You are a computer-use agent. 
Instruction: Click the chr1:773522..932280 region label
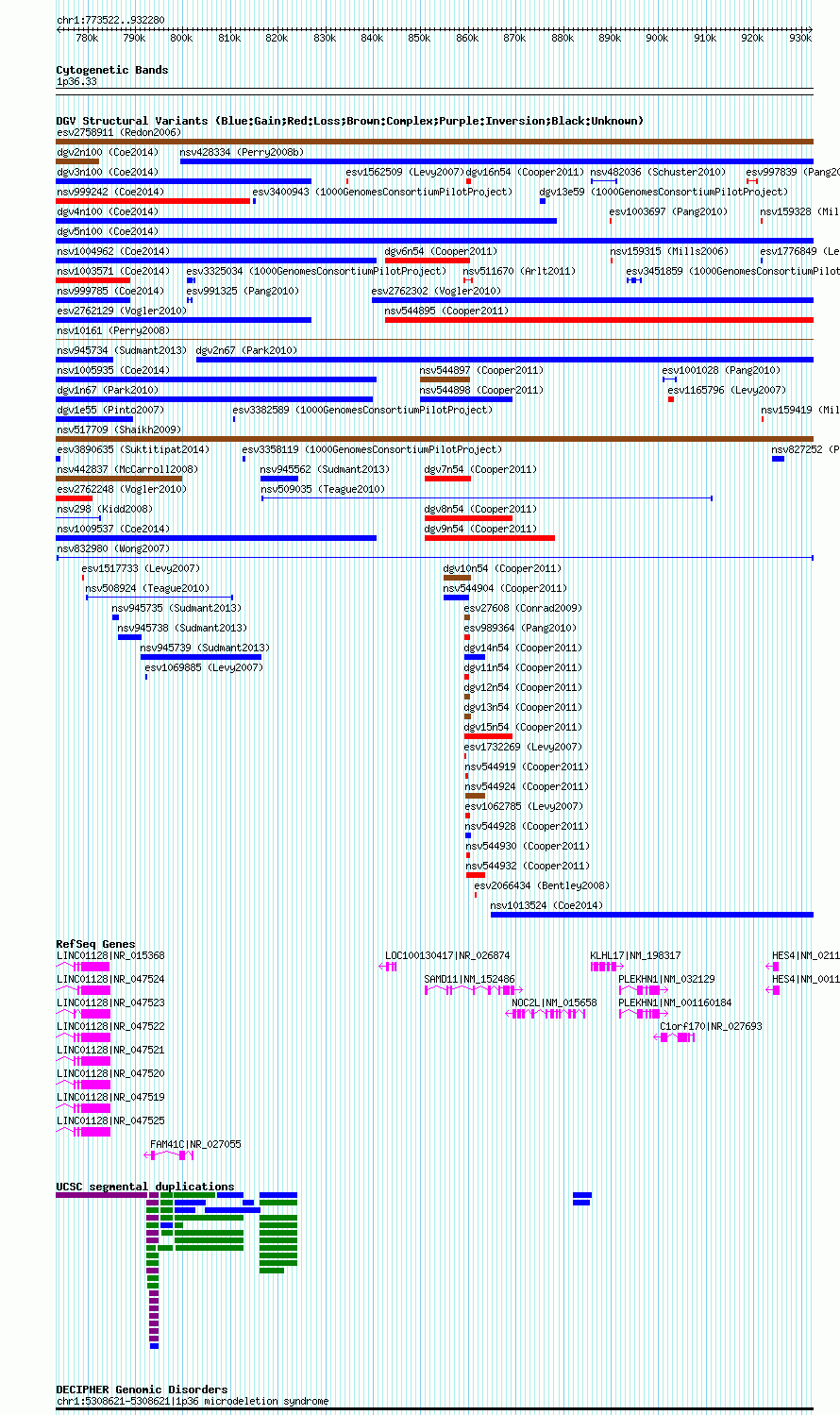pyautogui.click(x=110, y=20)
